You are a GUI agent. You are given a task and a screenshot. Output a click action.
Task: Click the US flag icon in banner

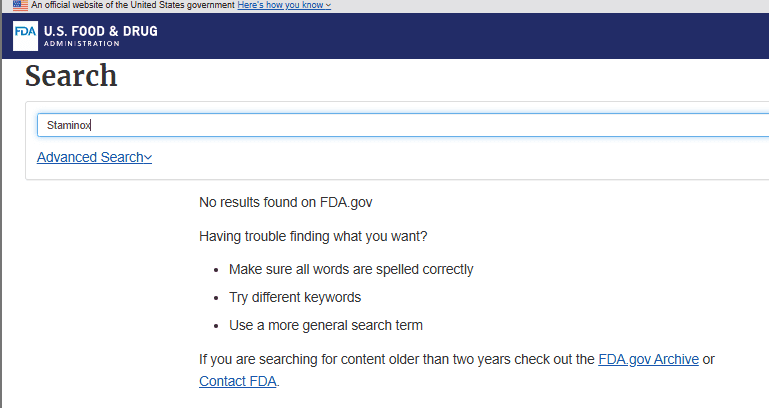pyautogui.click(x=20, y=5)
